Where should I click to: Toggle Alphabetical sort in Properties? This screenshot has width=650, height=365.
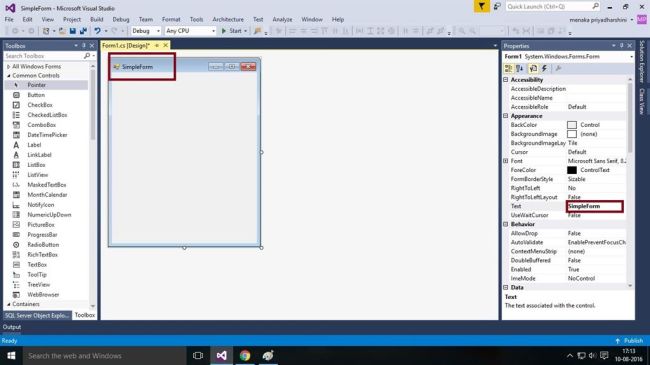(x=520, y=68)
